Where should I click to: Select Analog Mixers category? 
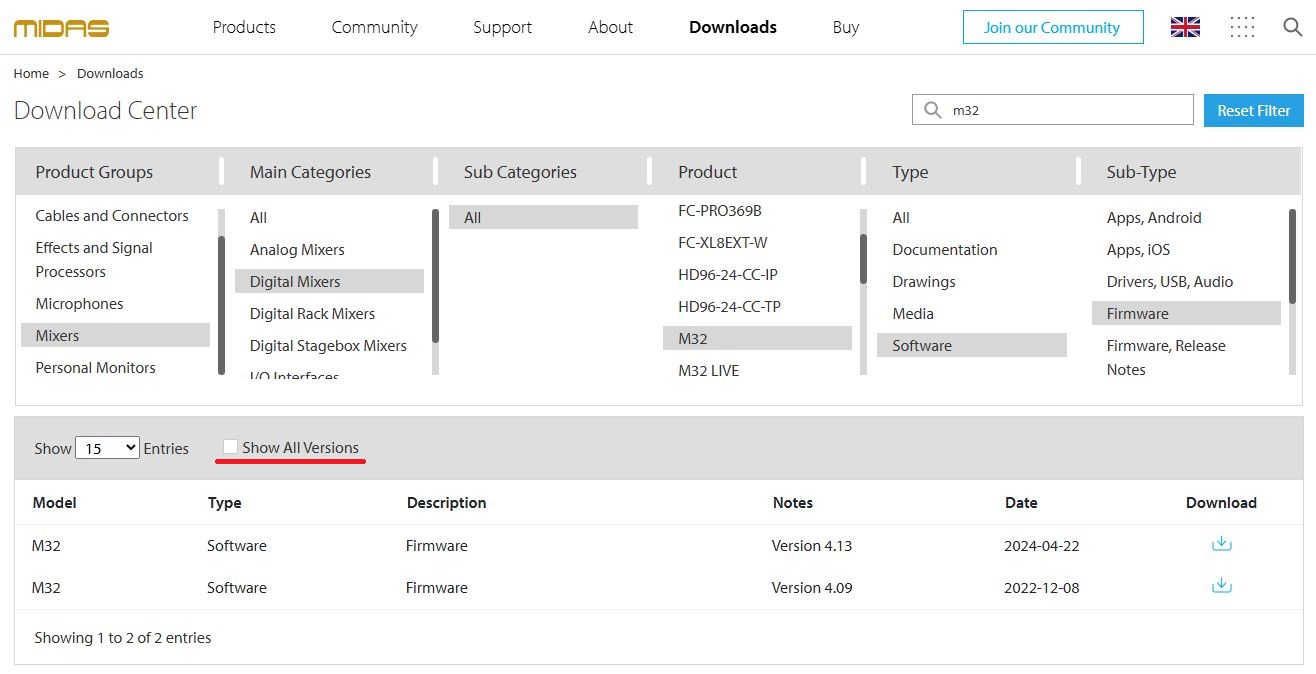pyautogui.click(x=297, y=249)
